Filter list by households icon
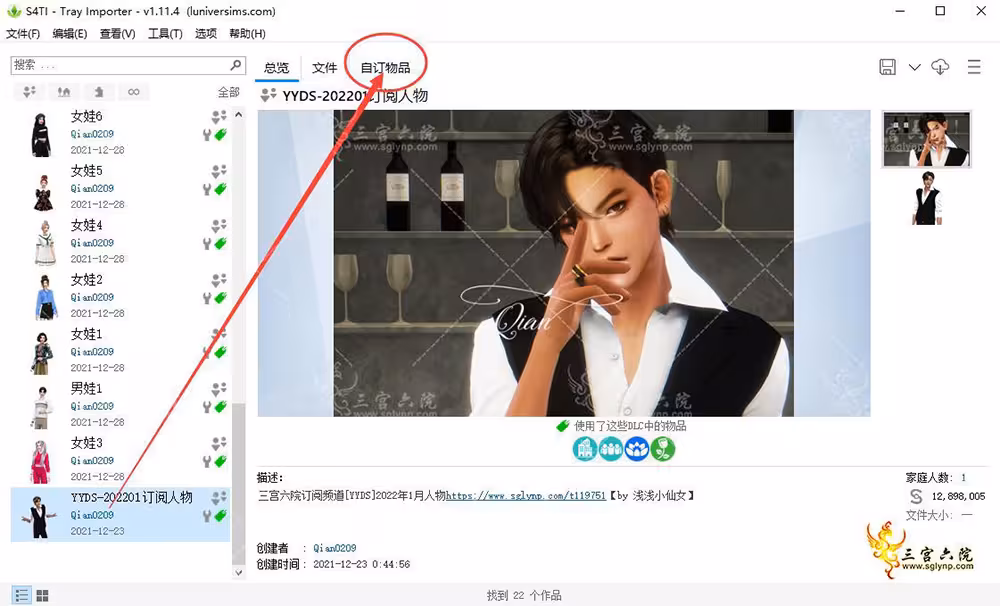Viewport: 1000px width, 606px height. coord(29,92)
